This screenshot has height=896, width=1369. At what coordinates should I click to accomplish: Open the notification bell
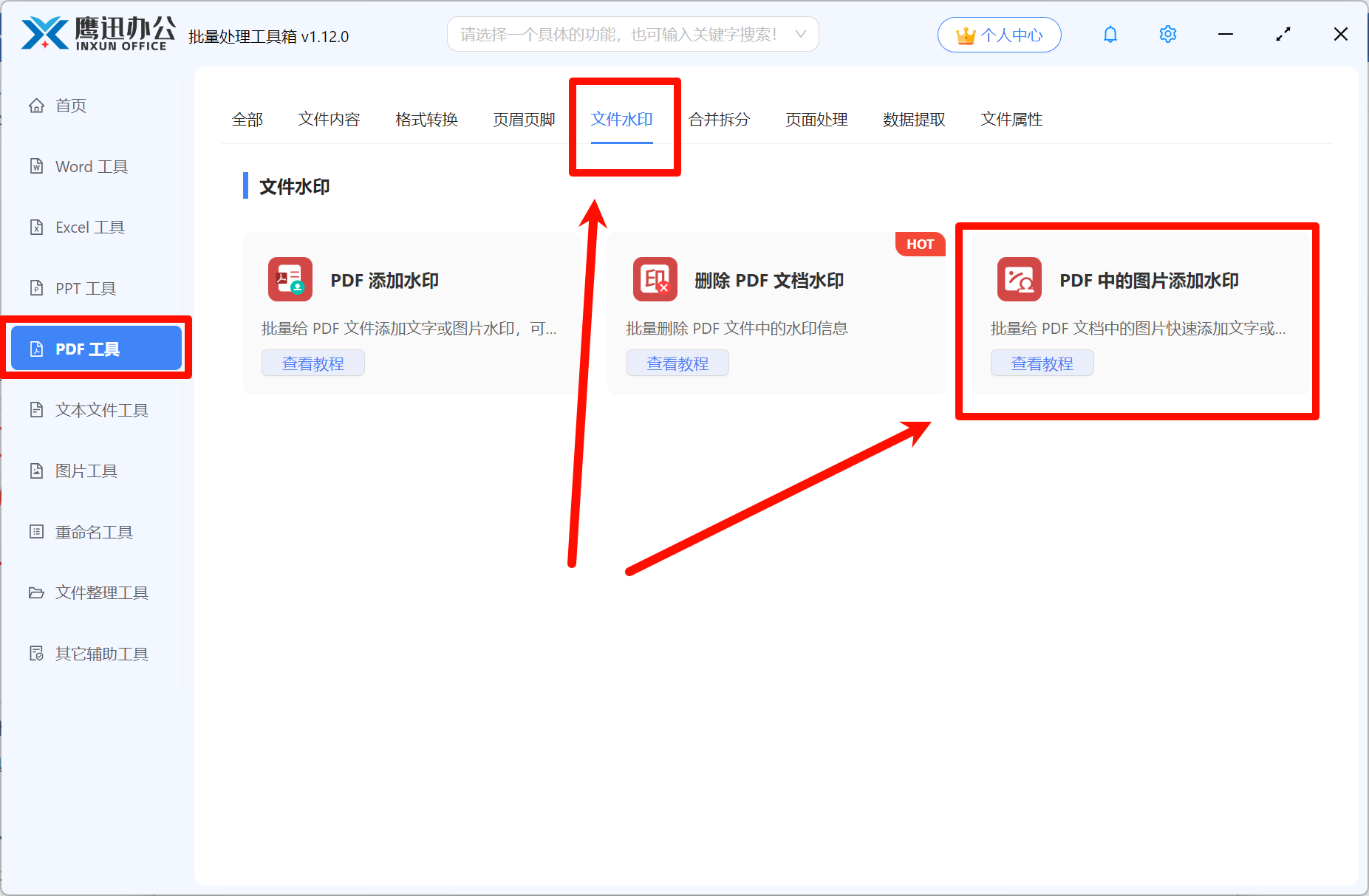click(1110, 34)
